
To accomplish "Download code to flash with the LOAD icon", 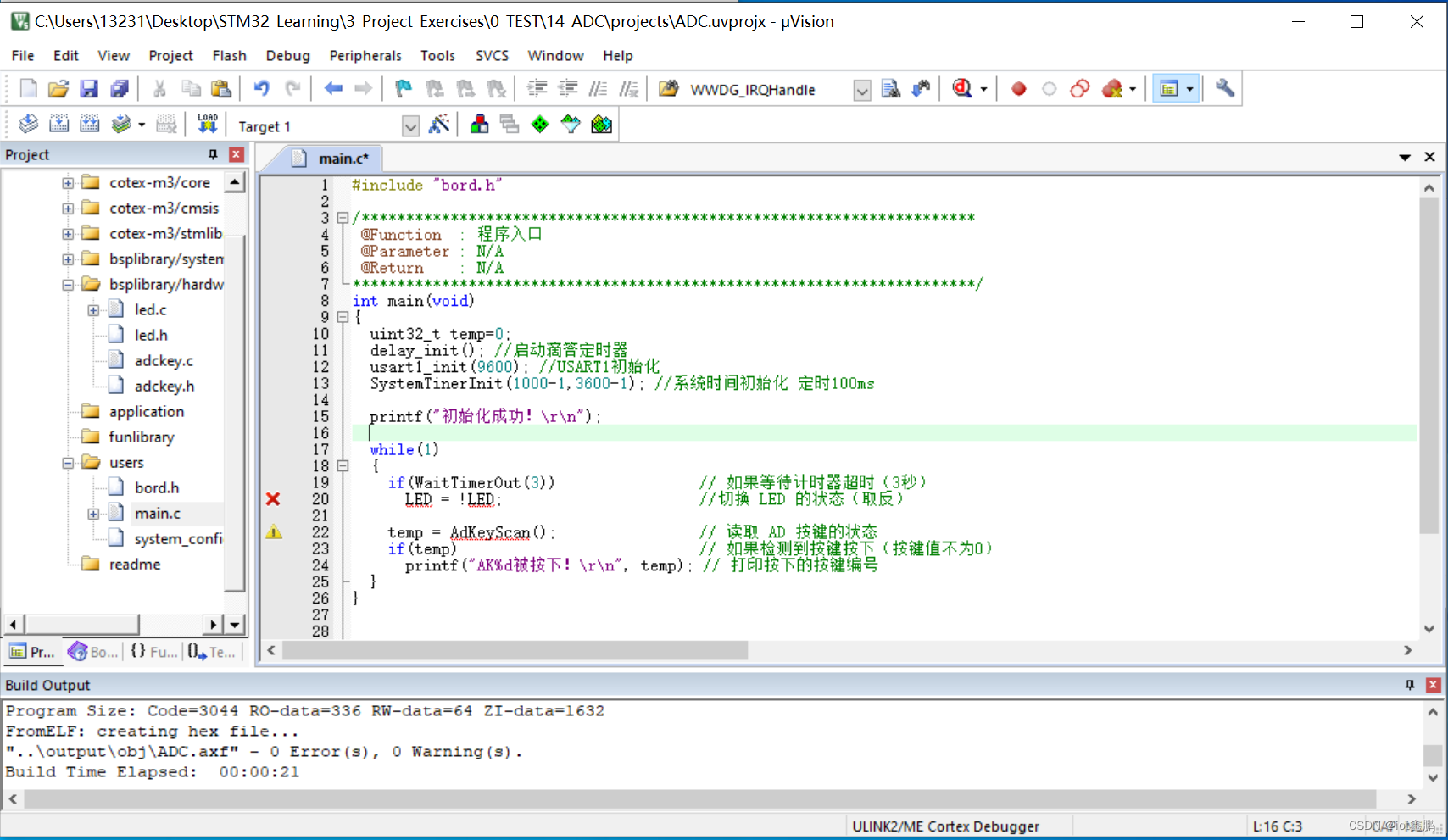I will 208,125.
